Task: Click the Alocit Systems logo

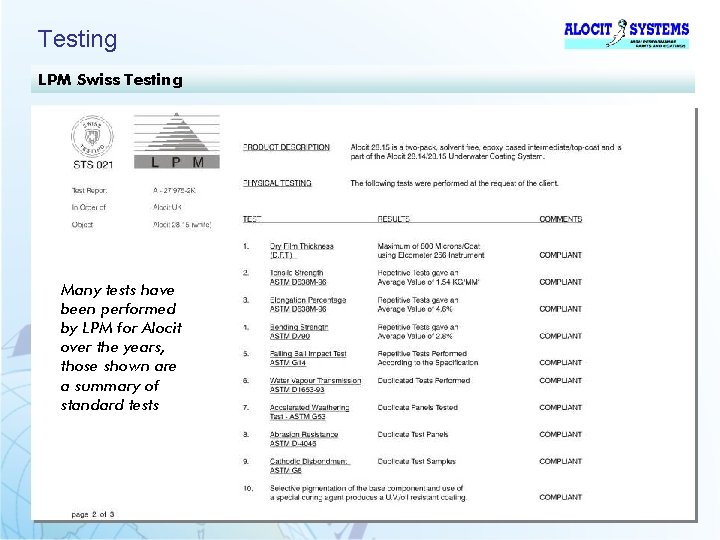Action: coord(626,34)
